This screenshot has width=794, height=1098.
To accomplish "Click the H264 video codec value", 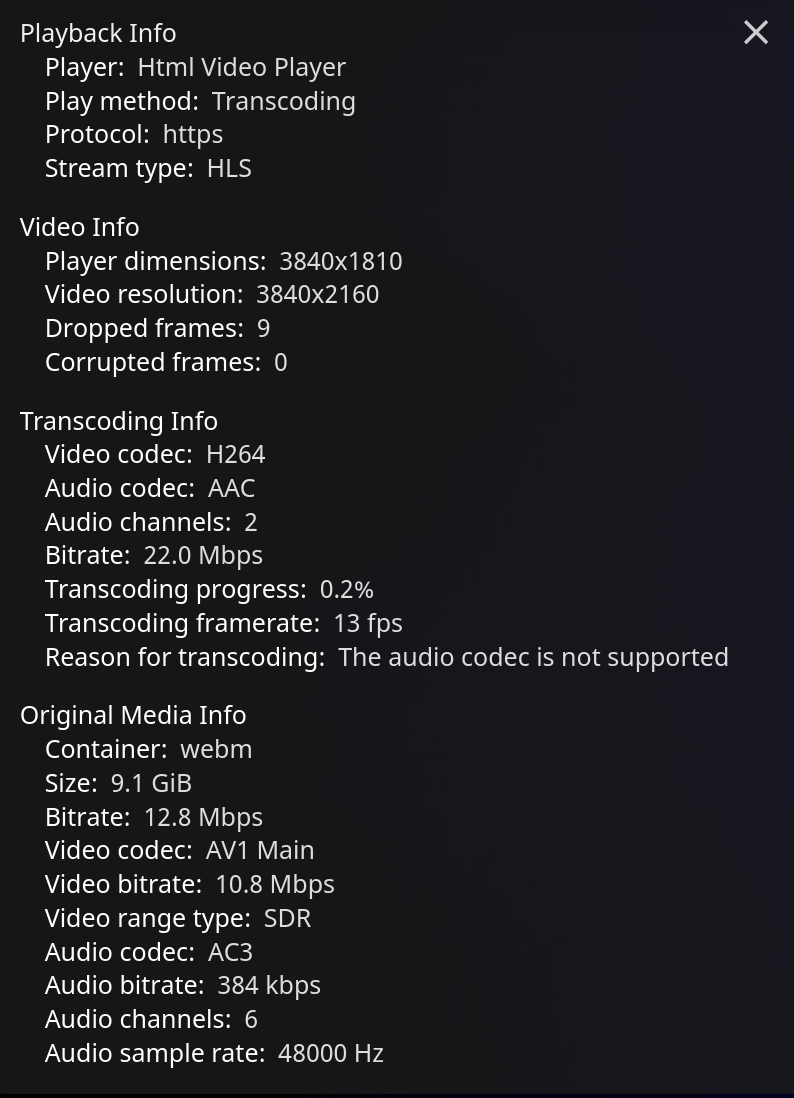I will point(235,454).
